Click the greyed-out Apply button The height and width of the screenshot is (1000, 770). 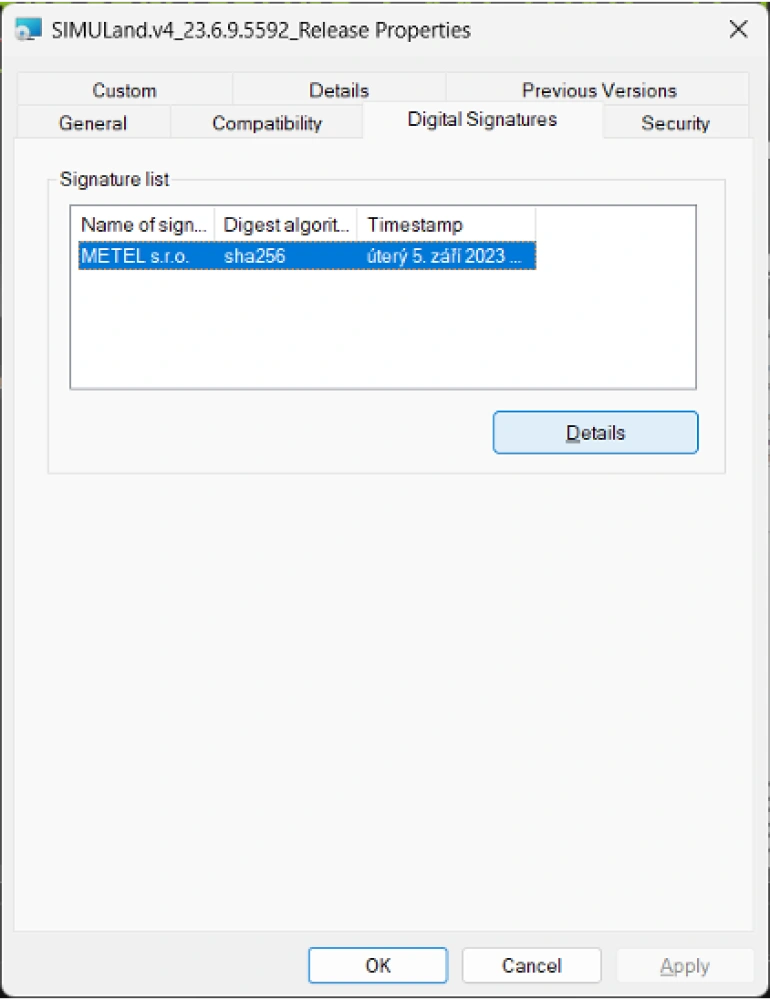(x=684, y=965)
